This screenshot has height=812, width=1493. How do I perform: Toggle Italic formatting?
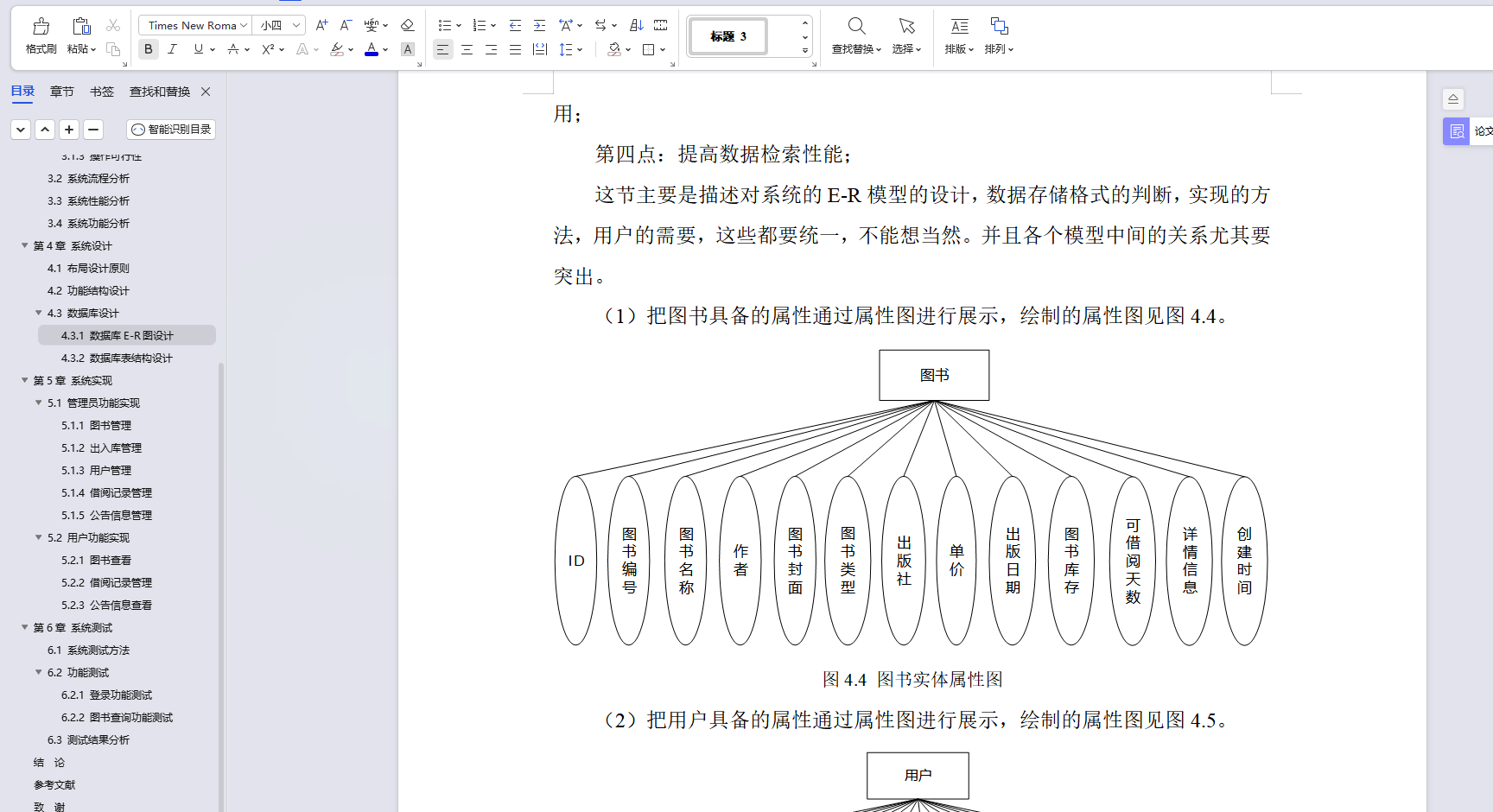point(172,49)
